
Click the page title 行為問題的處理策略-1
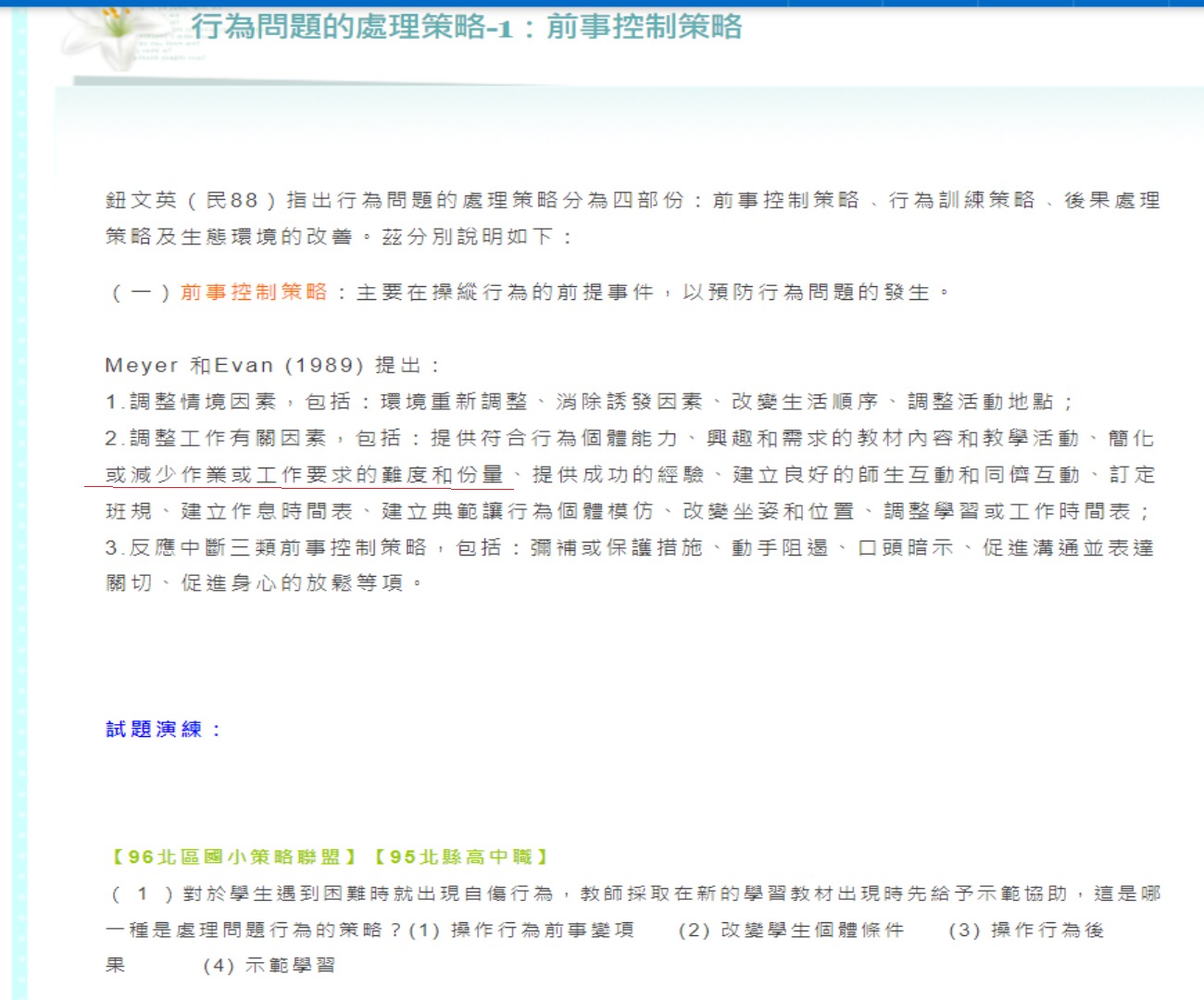(352, 27)
